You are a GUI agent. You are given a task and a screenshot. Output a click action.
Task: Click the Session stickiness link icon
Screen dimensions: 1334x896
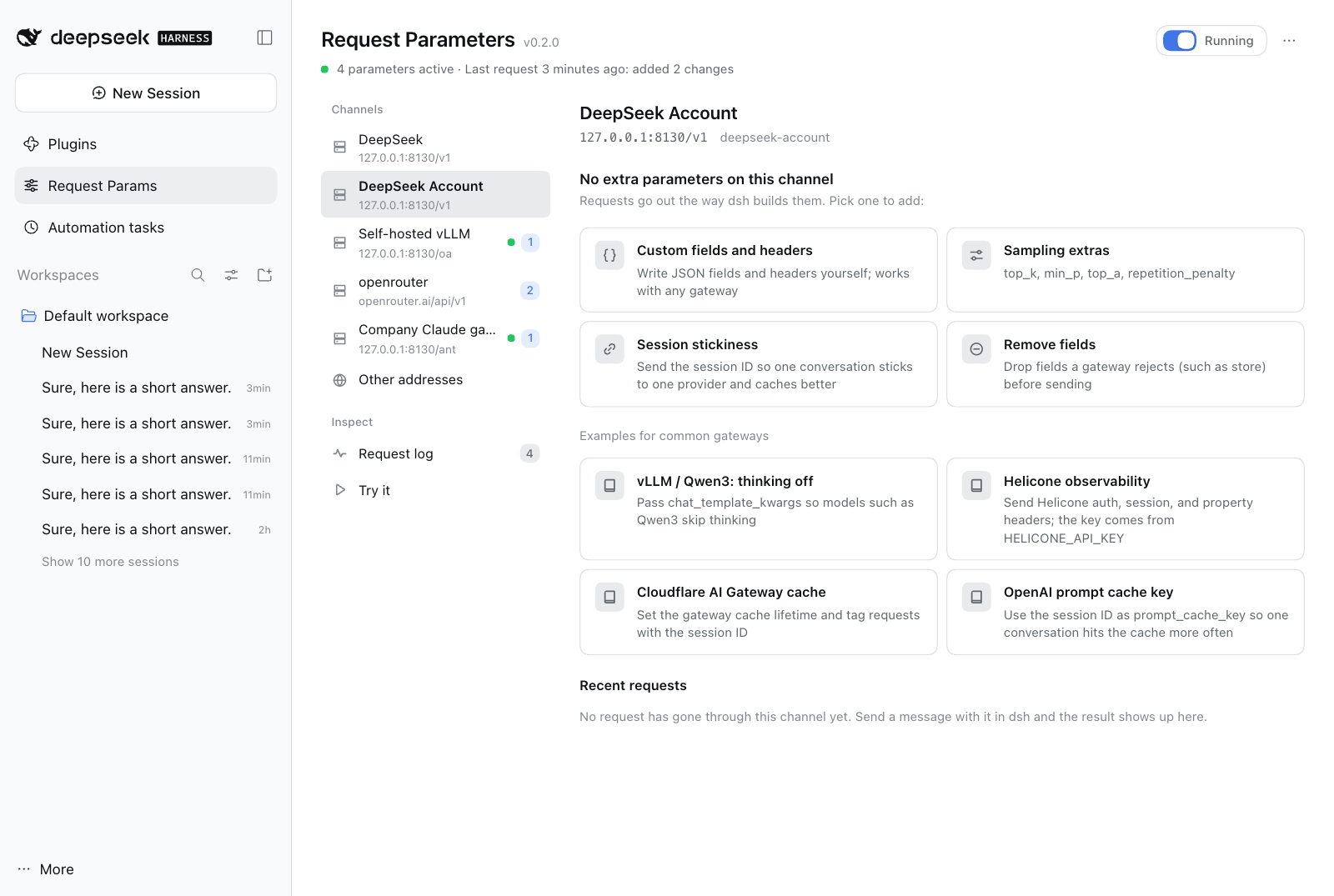[609, 349]
